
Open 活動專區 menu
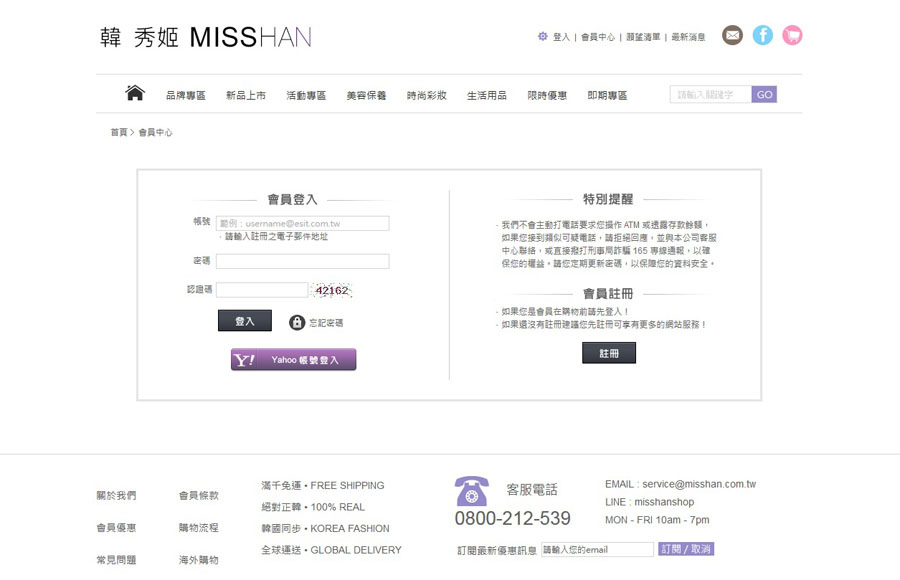tap(306, 95)
